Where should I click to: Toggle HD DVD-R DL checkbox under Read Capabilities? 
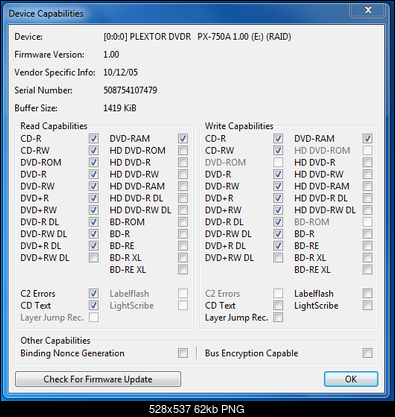tap(183, 198)
